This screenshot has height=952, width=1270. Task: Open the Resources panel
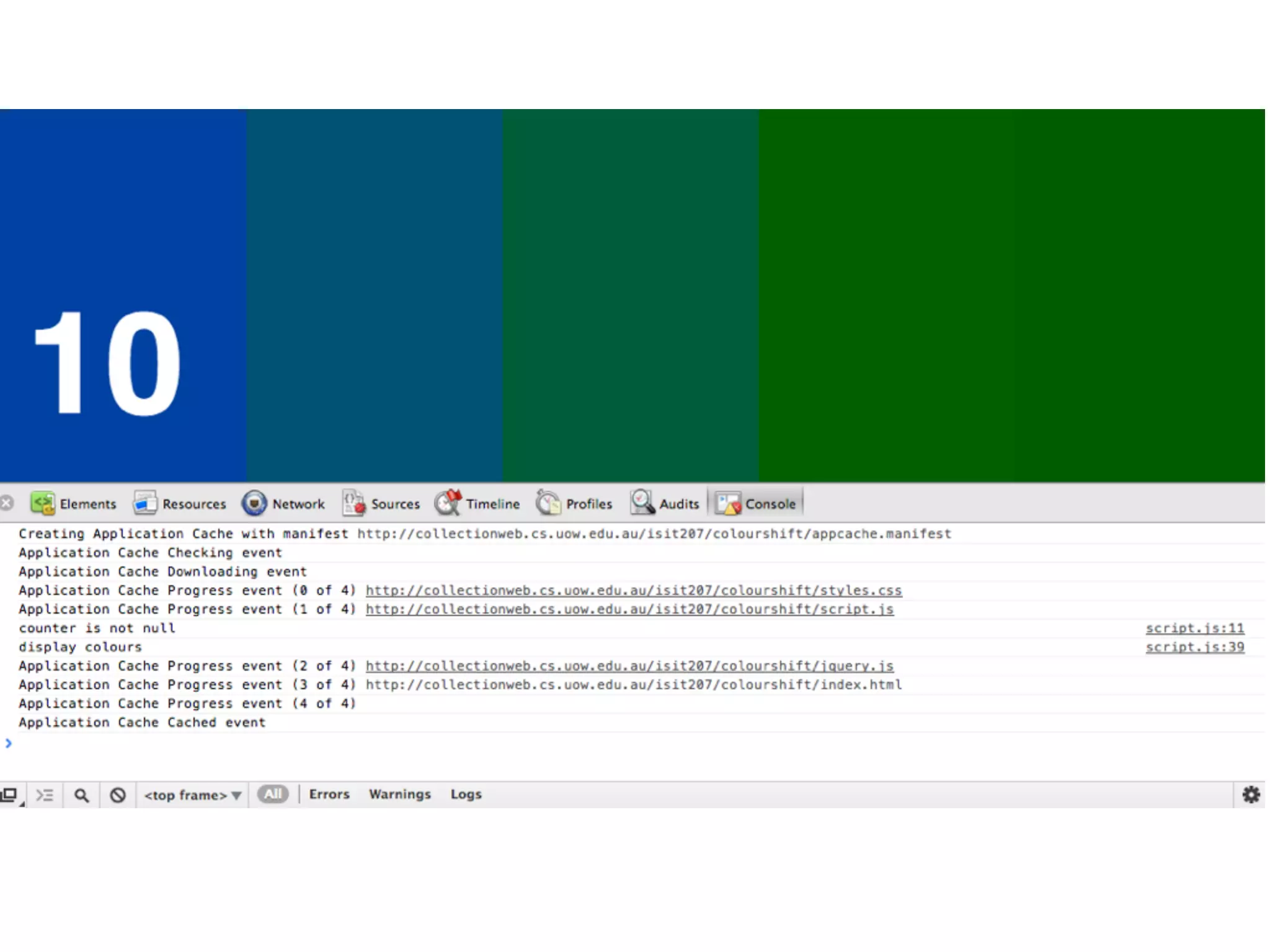click(x=180, y=503)
